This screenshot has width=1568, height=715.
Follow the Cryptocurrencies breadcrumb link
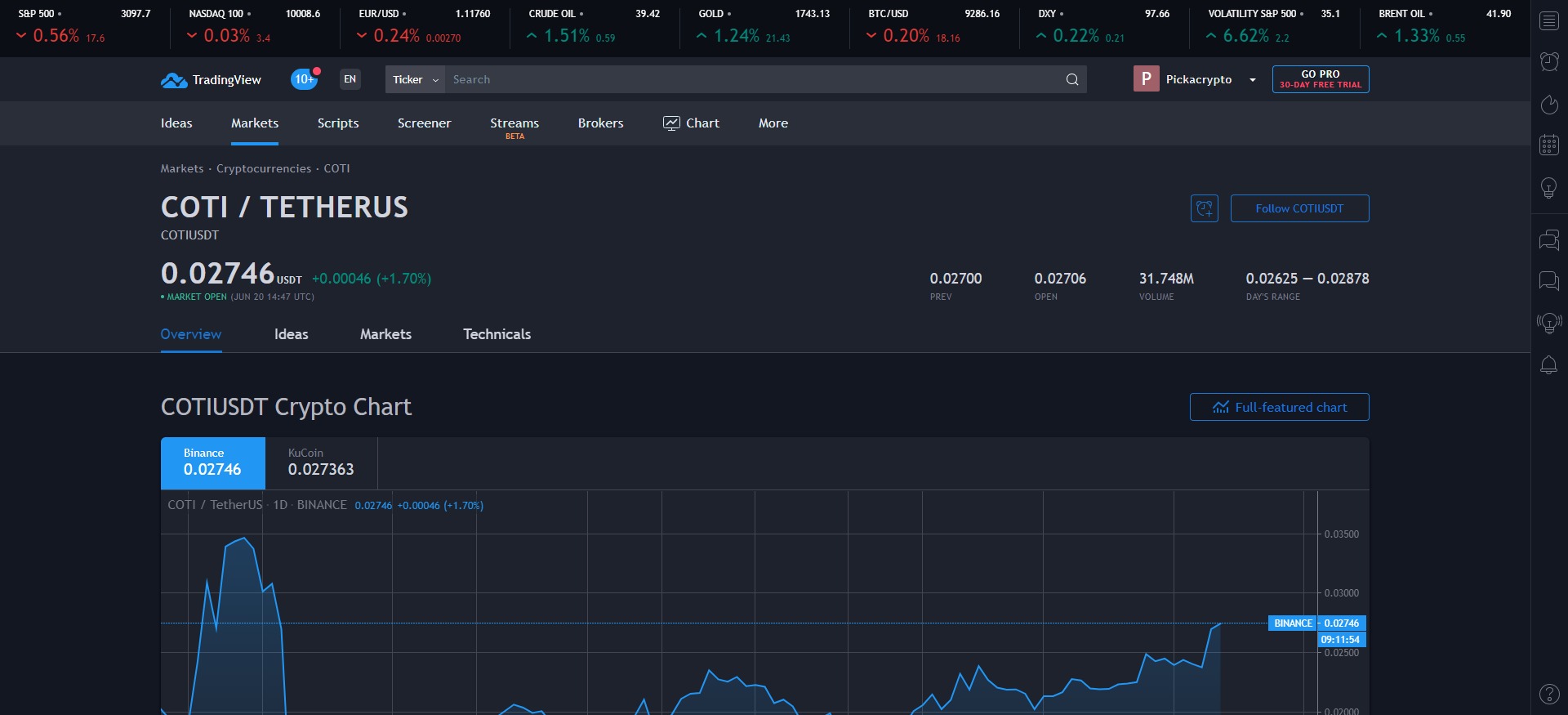coord(264,168)
